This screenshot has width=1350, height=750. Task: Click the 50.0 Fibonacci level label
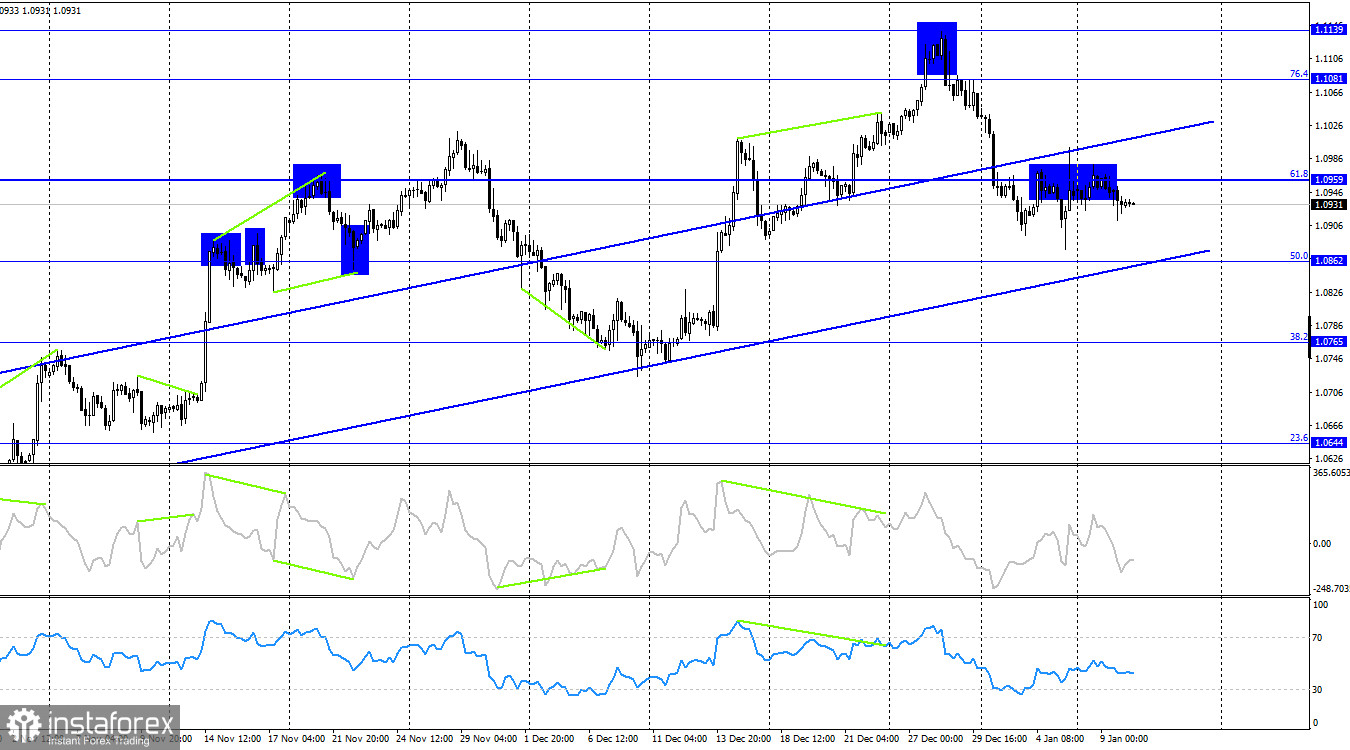click(1299, 256)
